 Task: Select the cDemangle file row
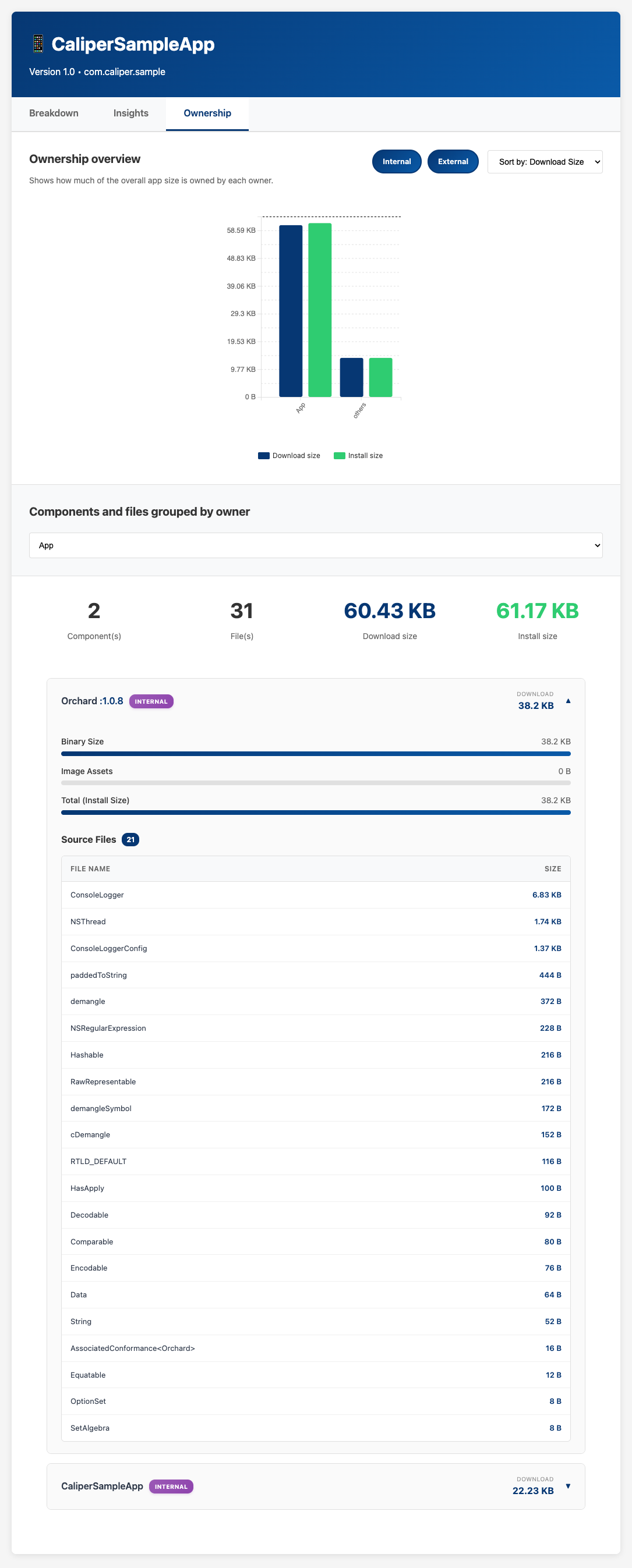pos(316,1134)
